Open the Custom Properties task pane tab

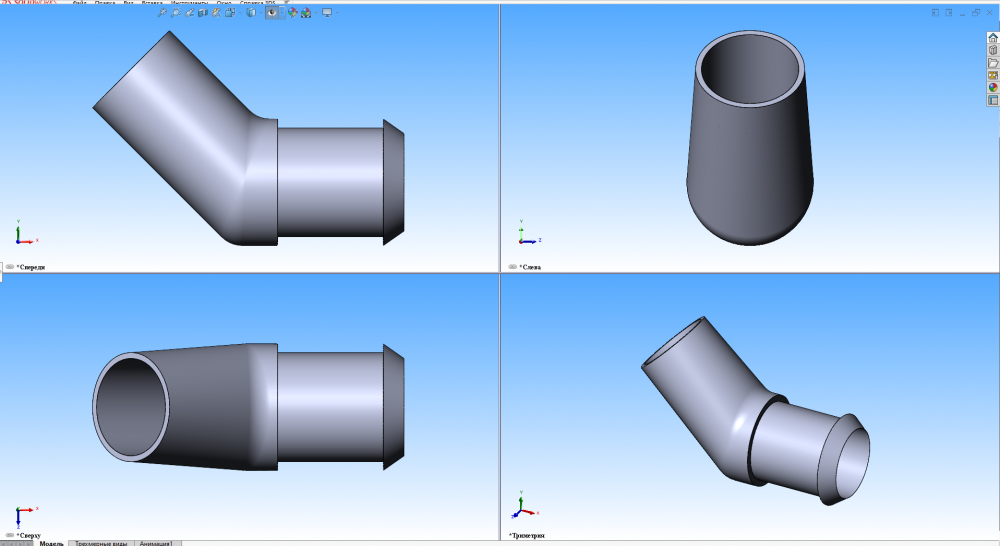[993, 100]
